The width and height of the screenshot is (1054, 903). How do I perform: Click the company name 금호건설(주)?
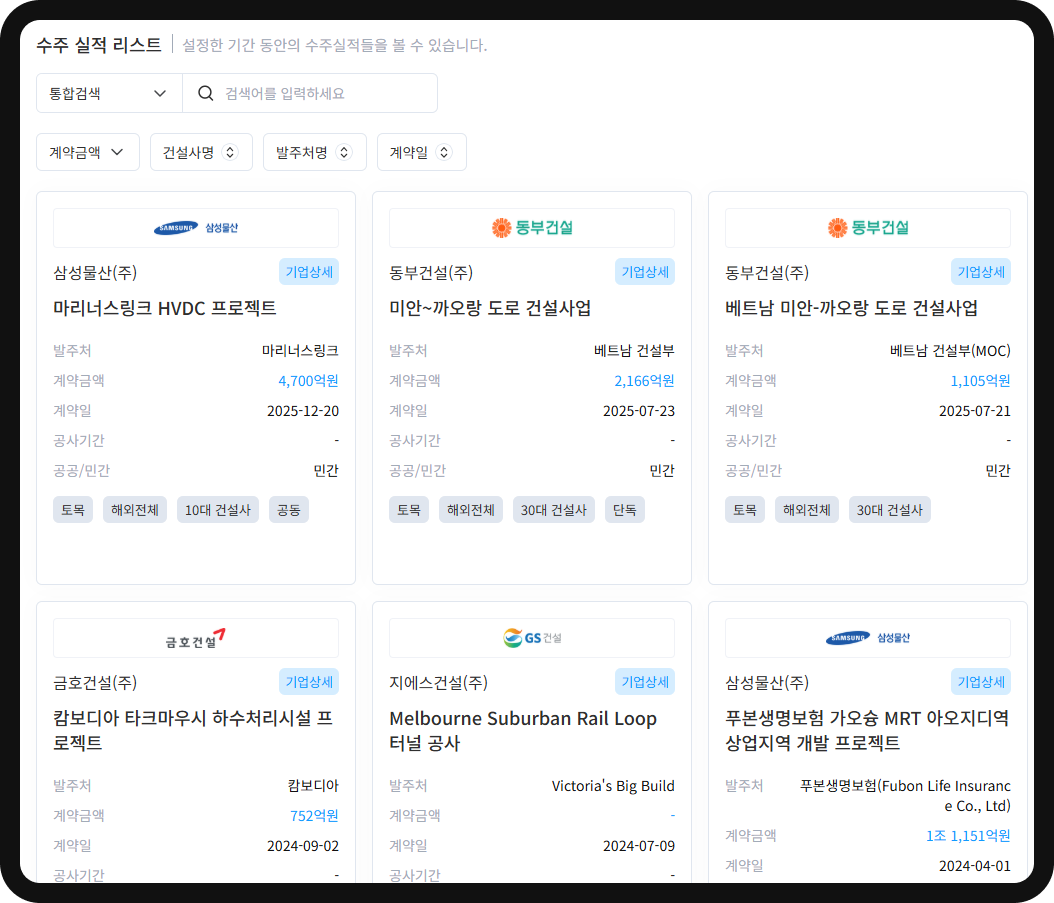(x=95, y=682)
